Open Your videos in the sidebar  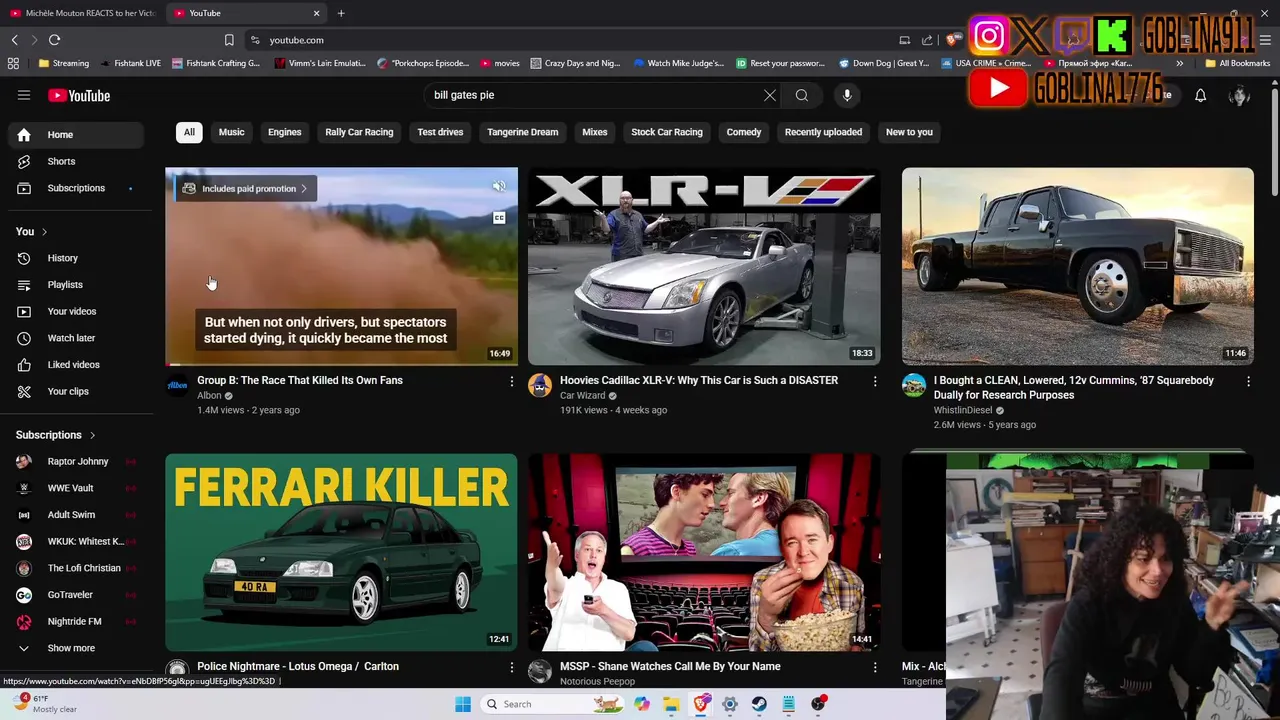(x=76, y=311)
